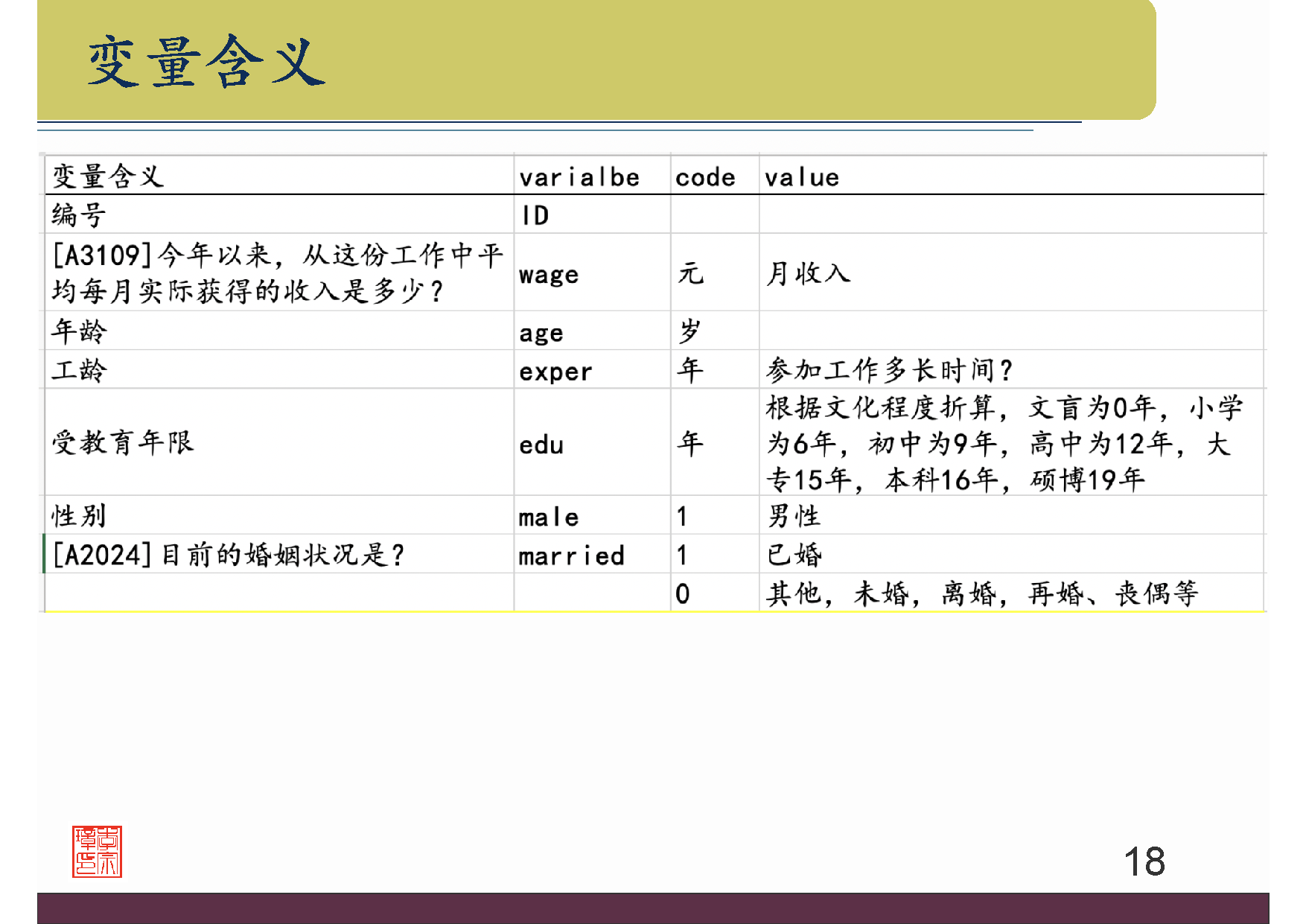Select the wage variable cell
The height and width of the screenshot is (924, 1306).
click(x=547, y=274)
